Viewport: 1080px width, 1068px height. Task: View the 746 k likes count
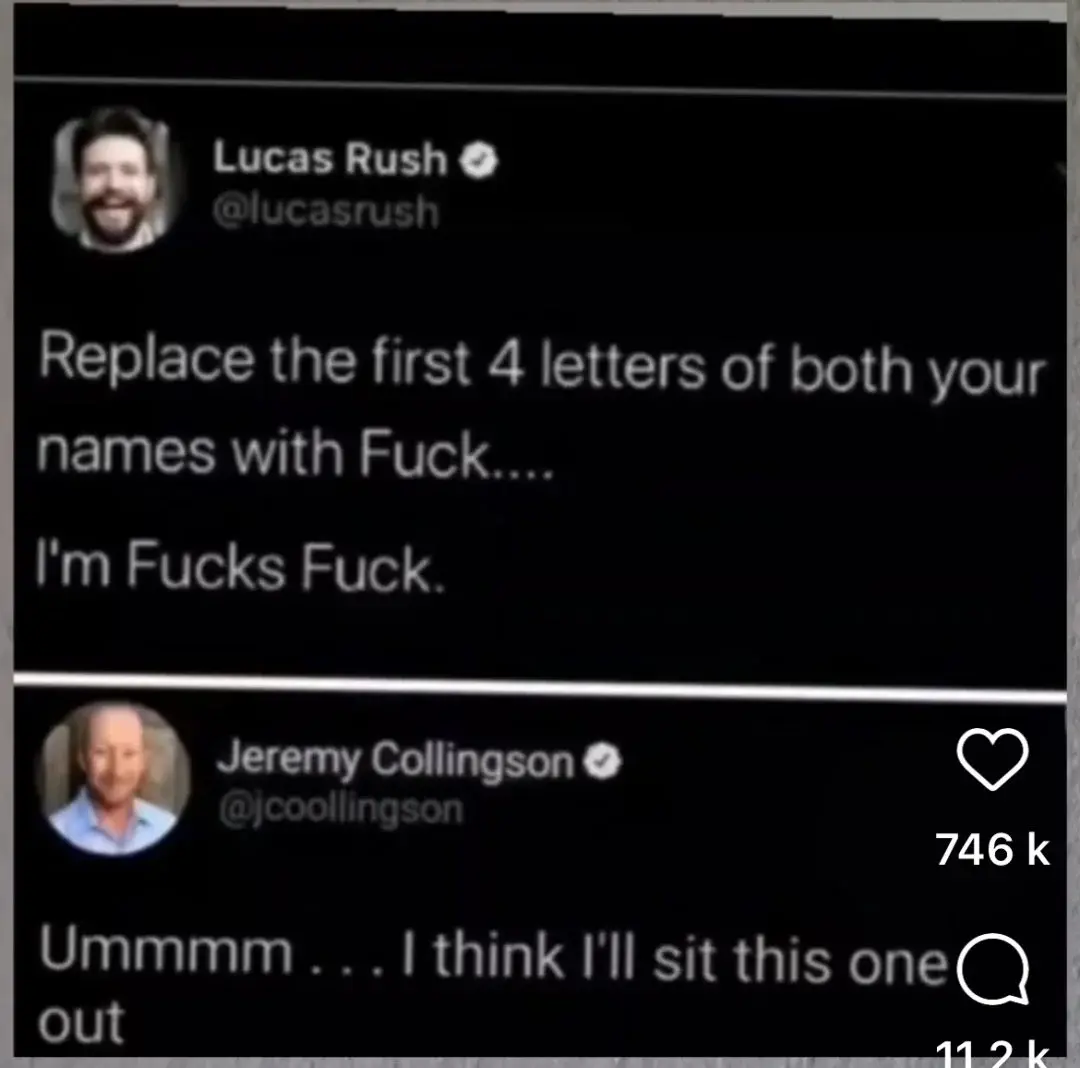tap(993, 849)
